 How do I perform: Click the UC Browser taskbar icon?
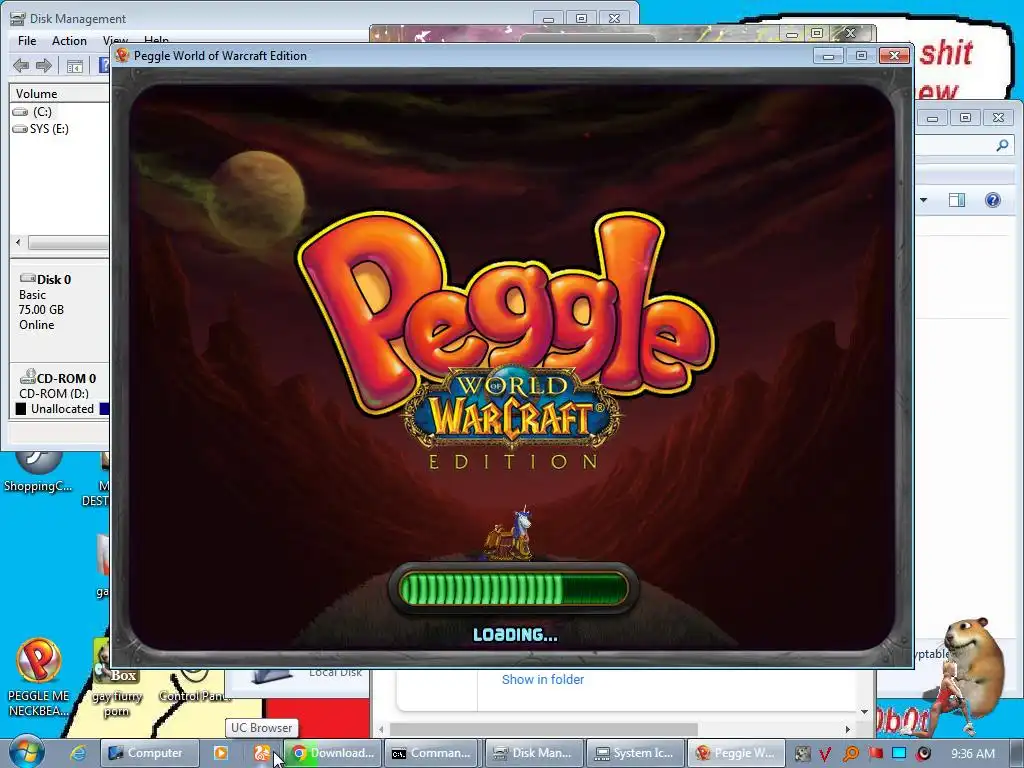262,753
